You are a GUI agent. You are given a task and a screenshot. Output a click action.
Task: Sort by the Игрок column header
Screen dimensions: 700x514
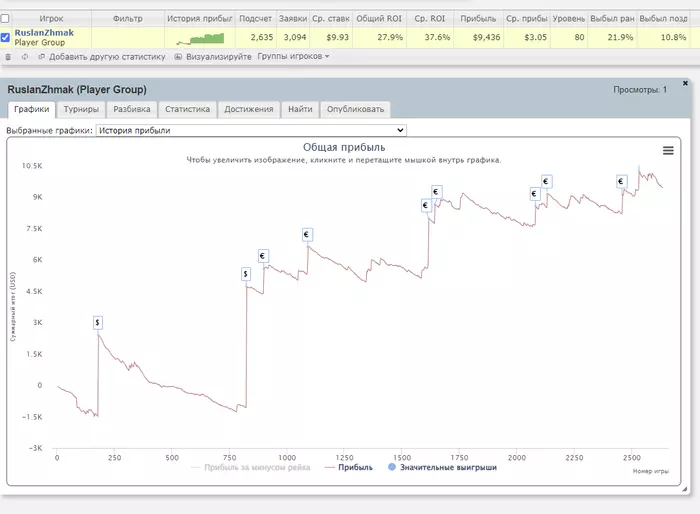click(x=51, y=19)
